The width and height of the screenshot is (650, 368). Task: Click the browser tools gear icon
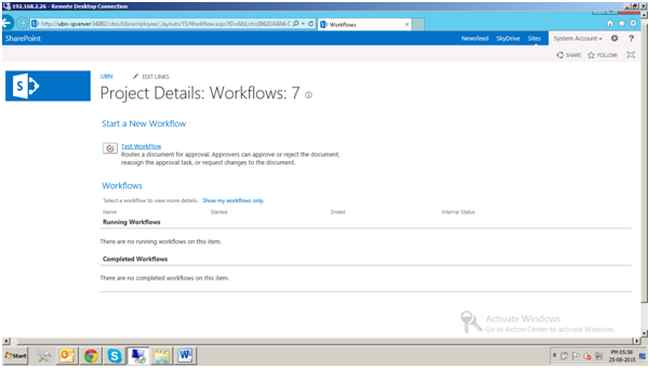click(633, 24)
